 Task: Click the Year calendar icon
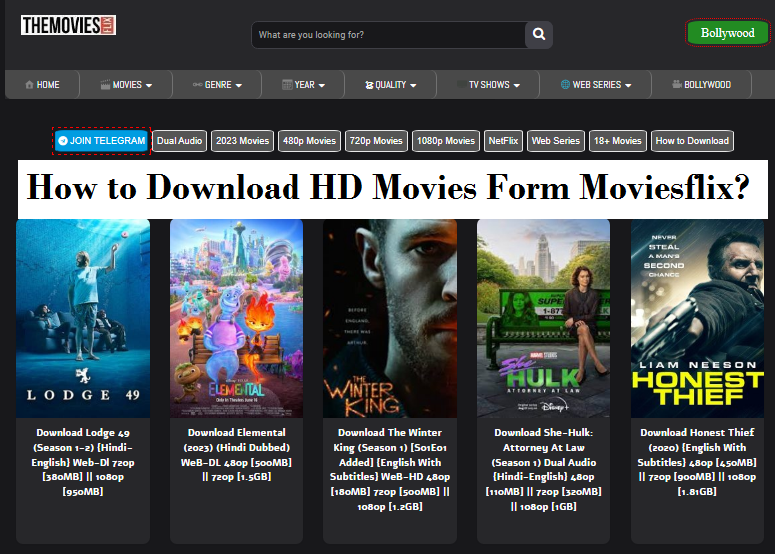(287, 85)
